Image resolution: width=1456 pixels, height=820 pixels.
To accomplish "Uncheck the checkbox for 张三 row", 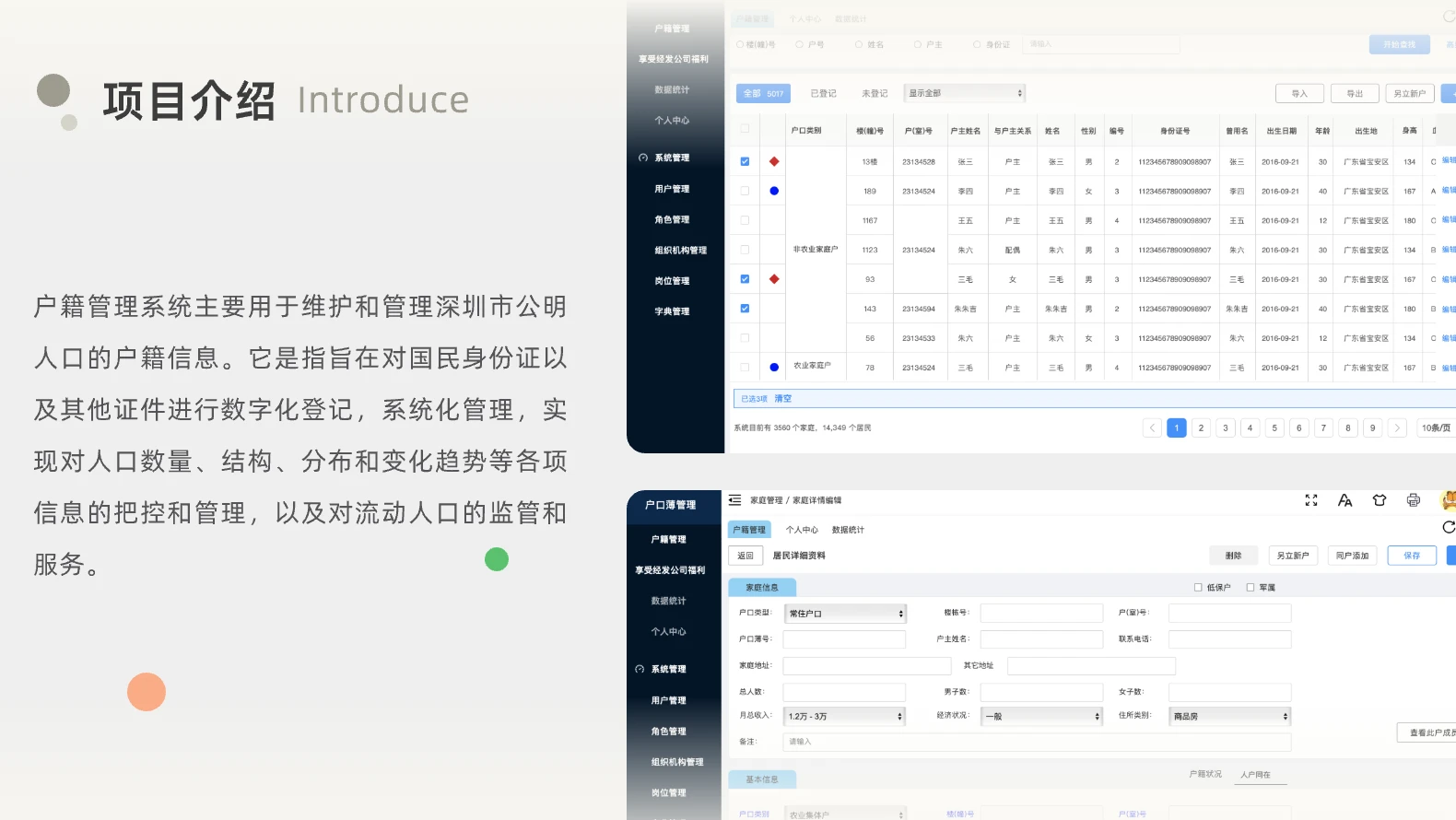I will click(x=745, y=161).
